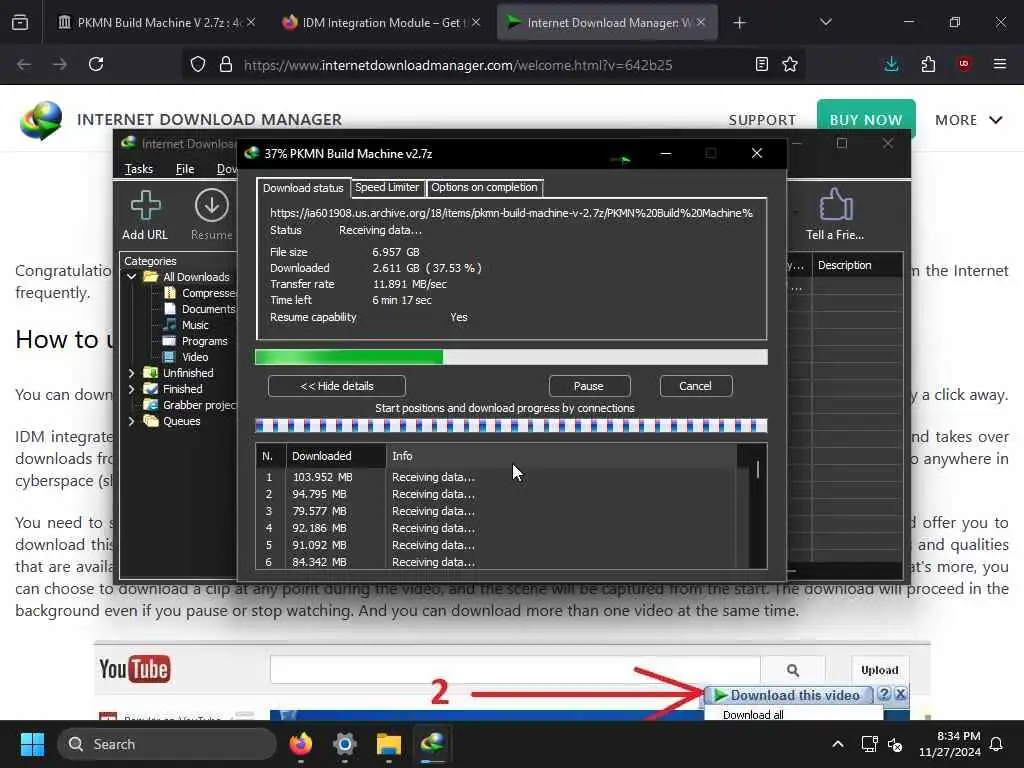Click the Add URL toolbar icon
Viewport: 1024px width, 768px height.
click(x=145, y=214)
